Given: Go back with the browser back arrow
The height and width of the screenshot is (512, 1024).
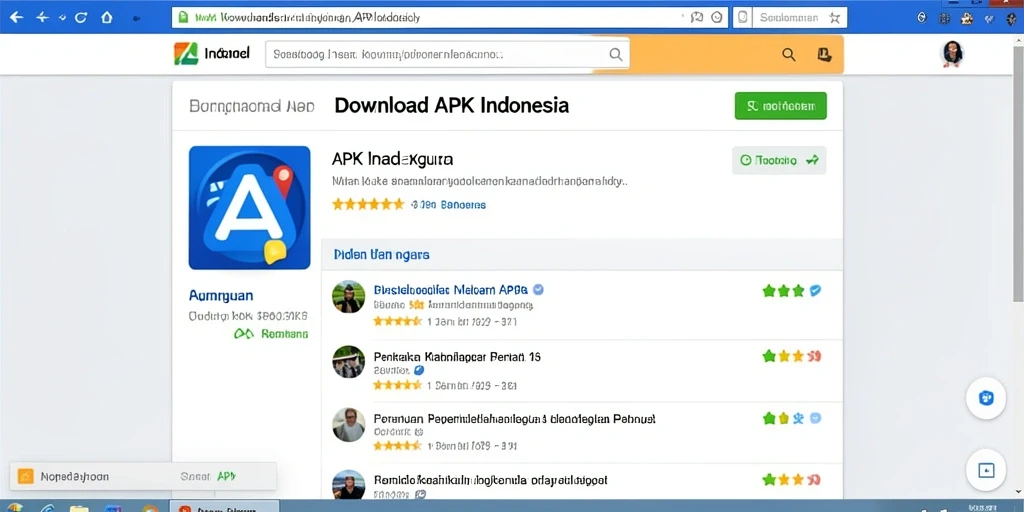Looking at the screenshot, I should tap(16, 18).
